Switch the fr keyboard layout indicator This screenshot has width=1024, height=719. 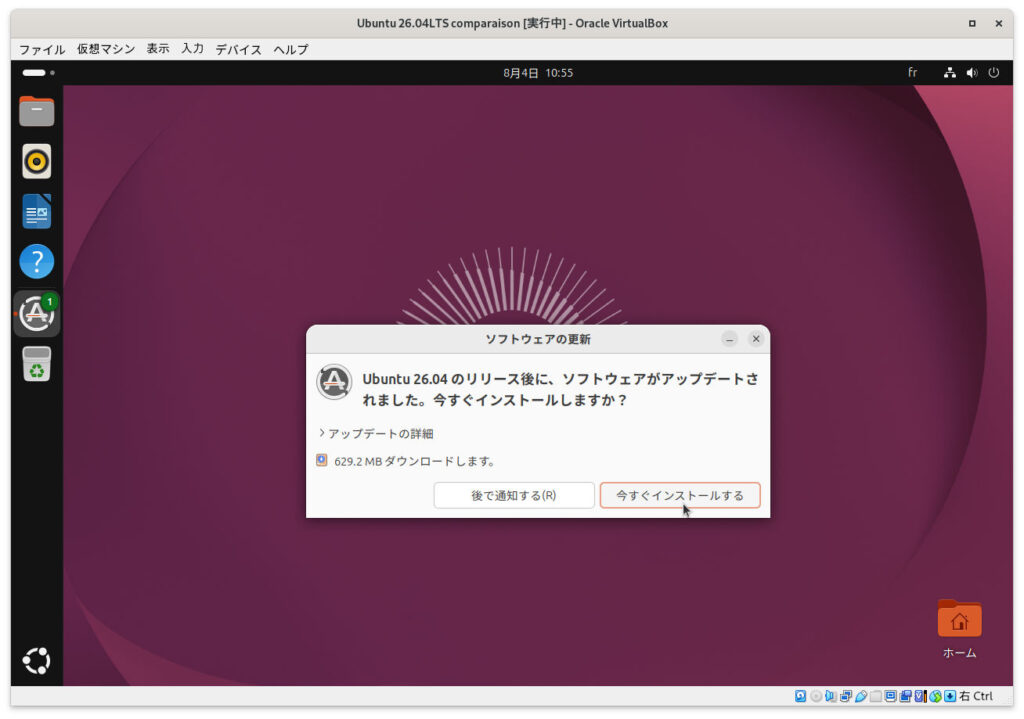(x=912, y=72)
